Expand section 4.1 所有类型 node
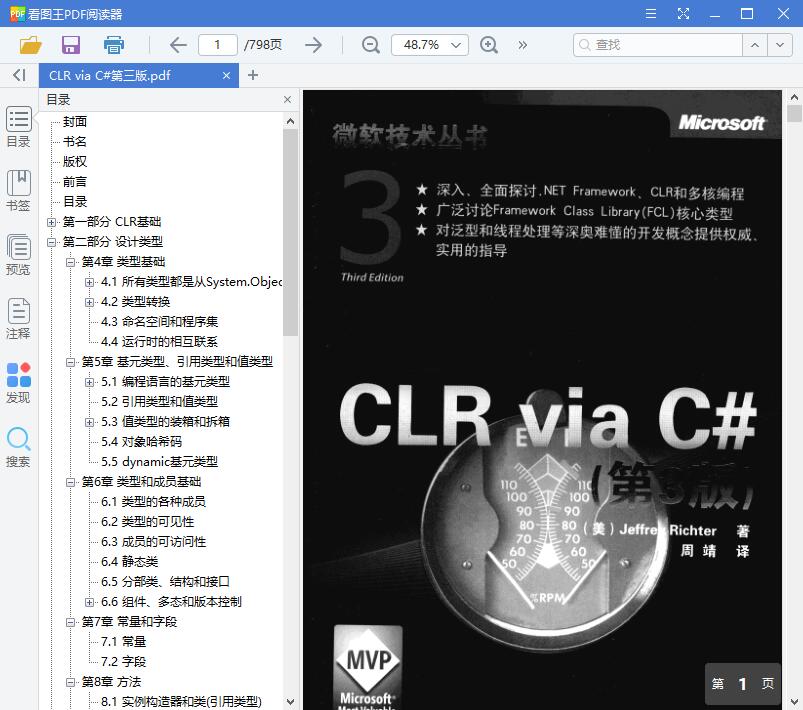Image resolution: width=803 pixels, height=710 pixels. coord(90,282)
